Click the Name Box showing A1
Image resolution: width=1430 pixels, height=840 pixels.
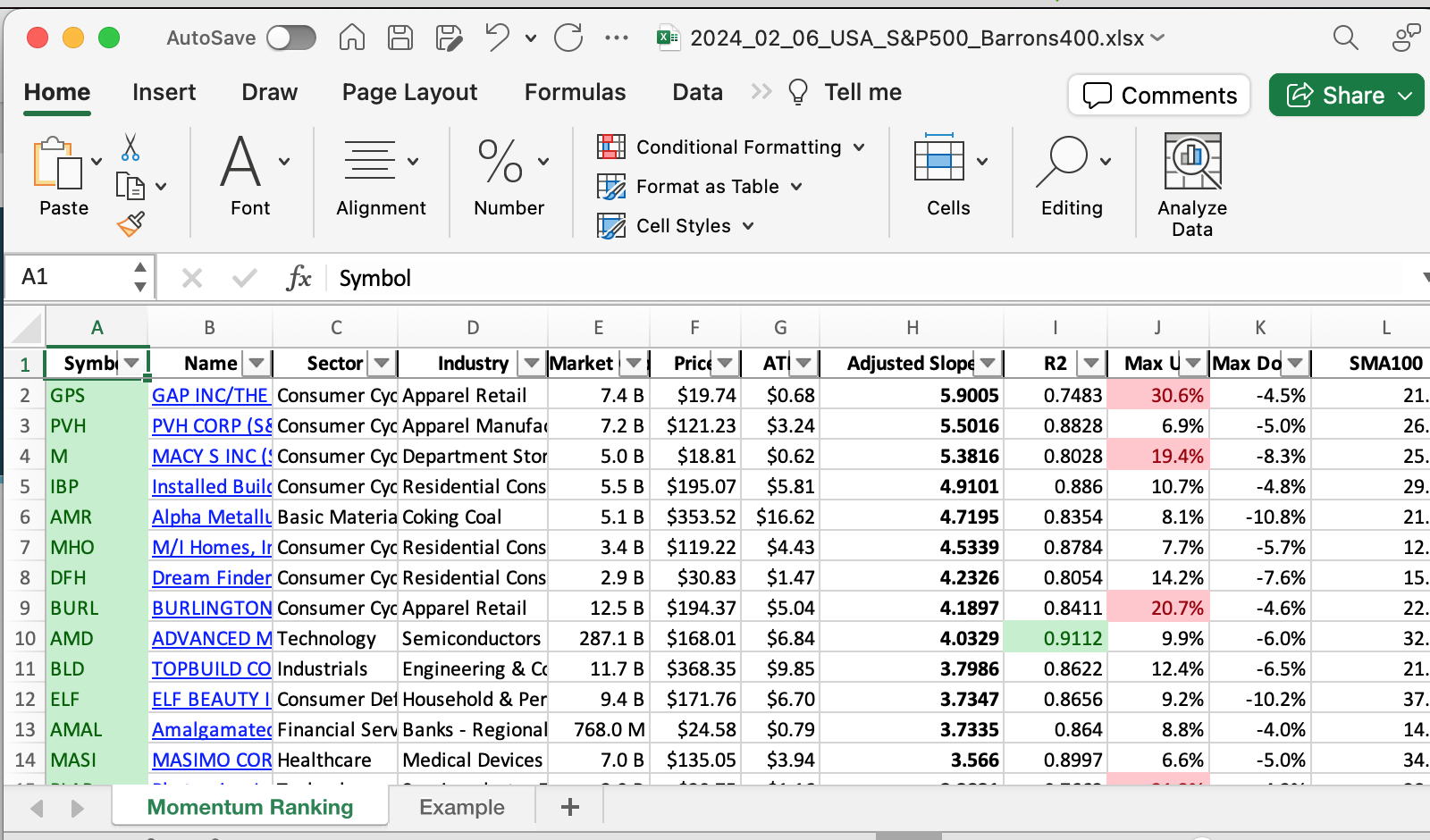[71, 277]
